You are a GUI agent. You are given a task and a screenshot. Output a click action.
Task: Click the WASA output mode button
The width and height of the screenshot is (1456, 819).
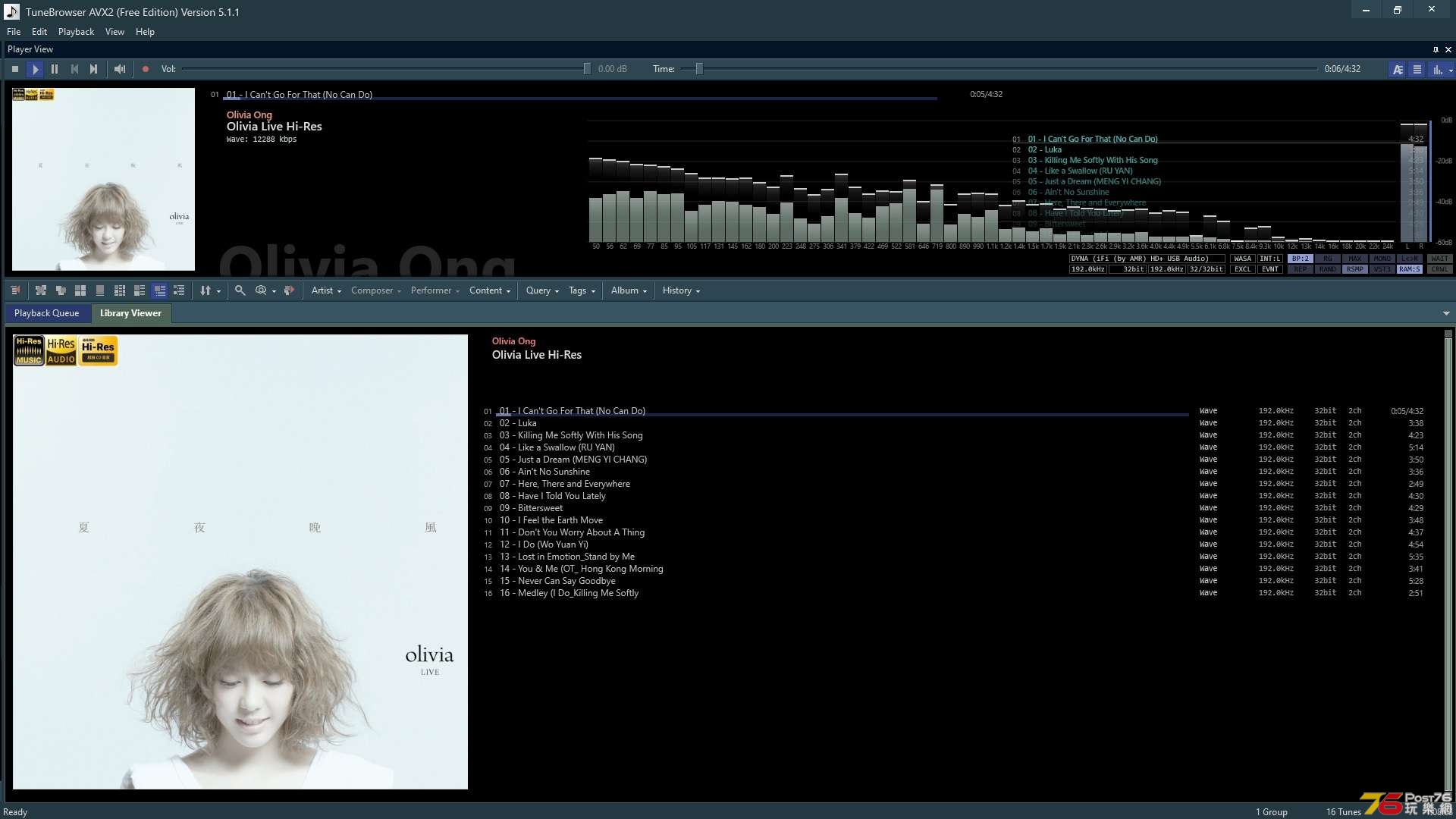click(1242, 259)
